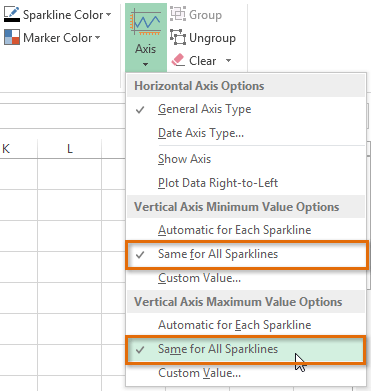Open the Clear dropdown arrow
The width and height of the screenshot is (371, 391).
point(228,60)
